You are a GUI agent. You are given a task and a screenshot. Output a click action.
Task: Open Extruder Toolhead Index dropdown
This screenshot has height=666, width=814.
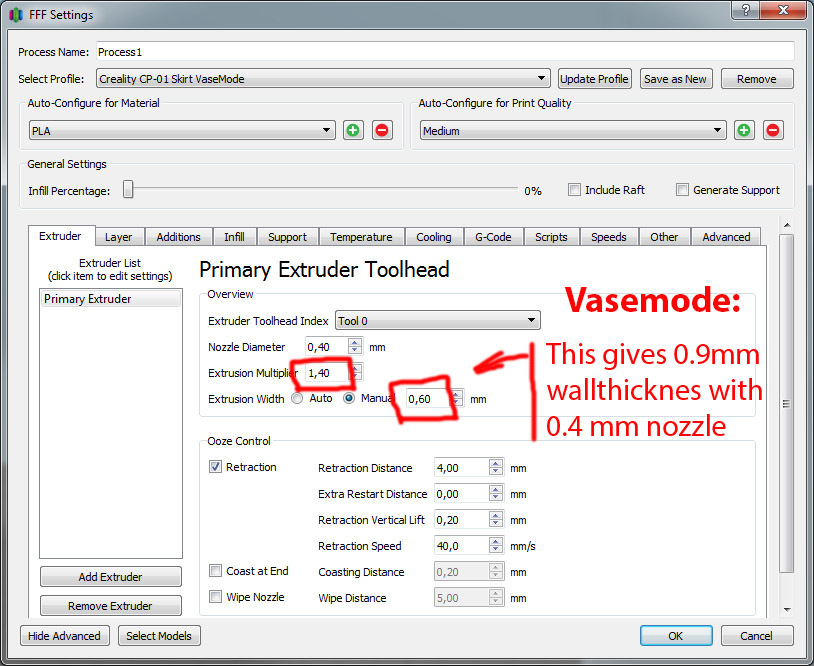(x=438, y=321)
